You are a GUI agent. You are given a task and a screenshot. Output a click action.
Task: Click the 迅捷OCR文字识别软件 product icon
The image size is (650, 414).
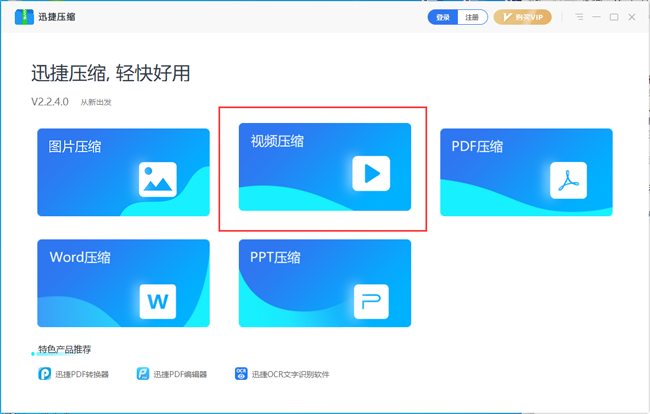pos(241,374)
